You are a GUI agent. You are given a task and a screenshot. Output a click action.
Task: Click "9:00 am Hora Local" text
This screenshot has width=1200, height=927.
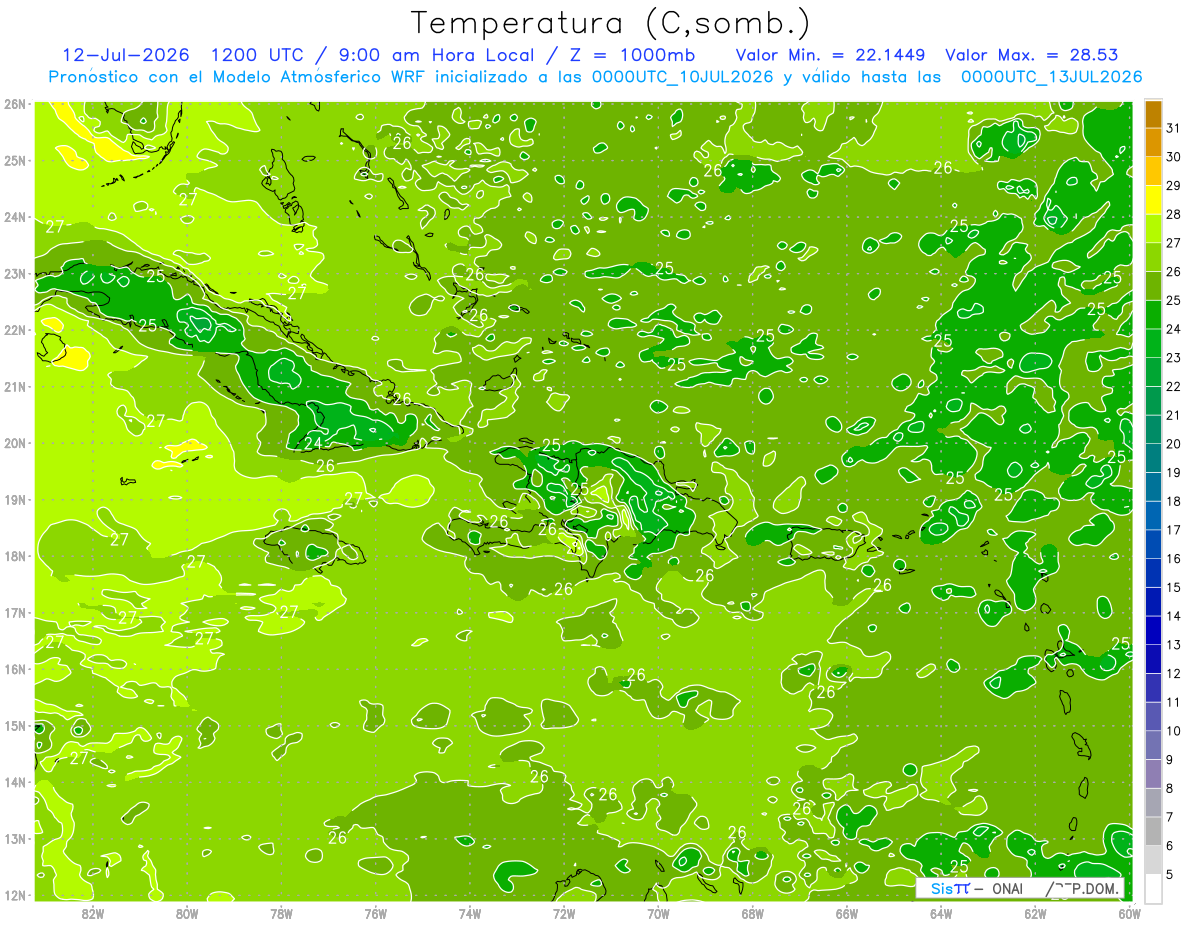click(x=435, y=55)
